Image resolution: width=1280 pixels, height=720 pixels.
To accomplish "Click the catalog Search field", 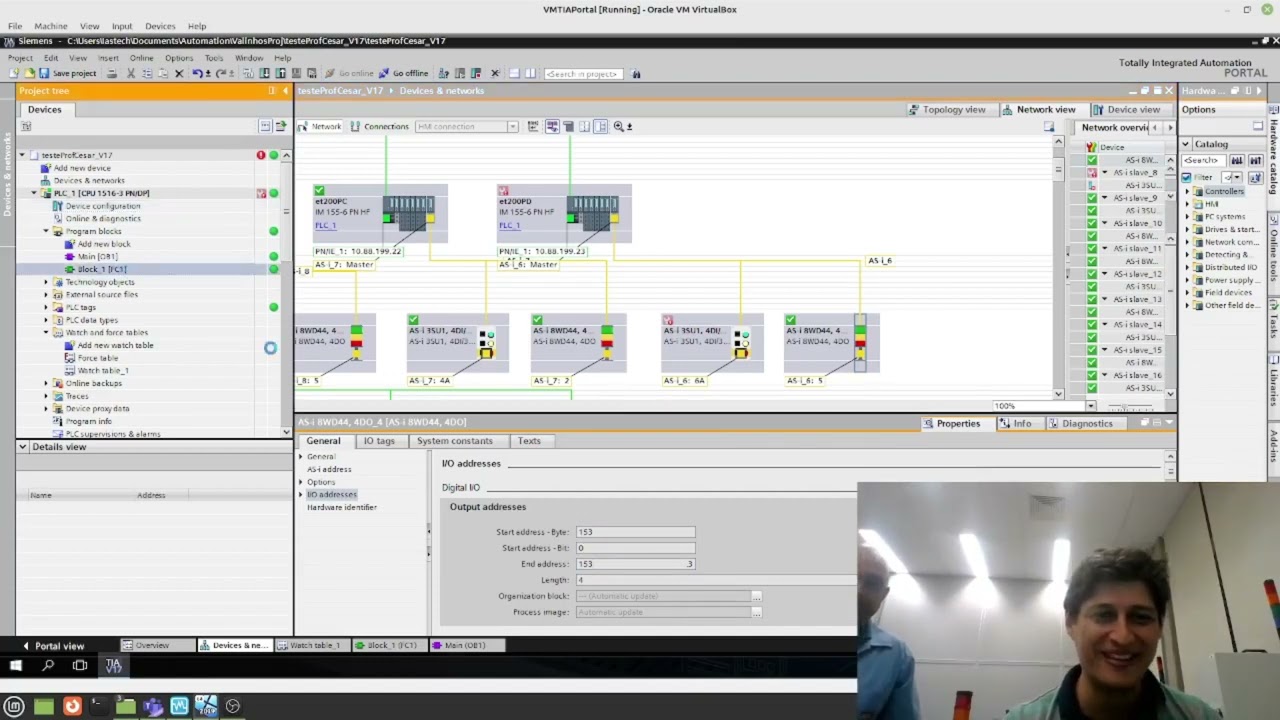I will [1204, 161].
